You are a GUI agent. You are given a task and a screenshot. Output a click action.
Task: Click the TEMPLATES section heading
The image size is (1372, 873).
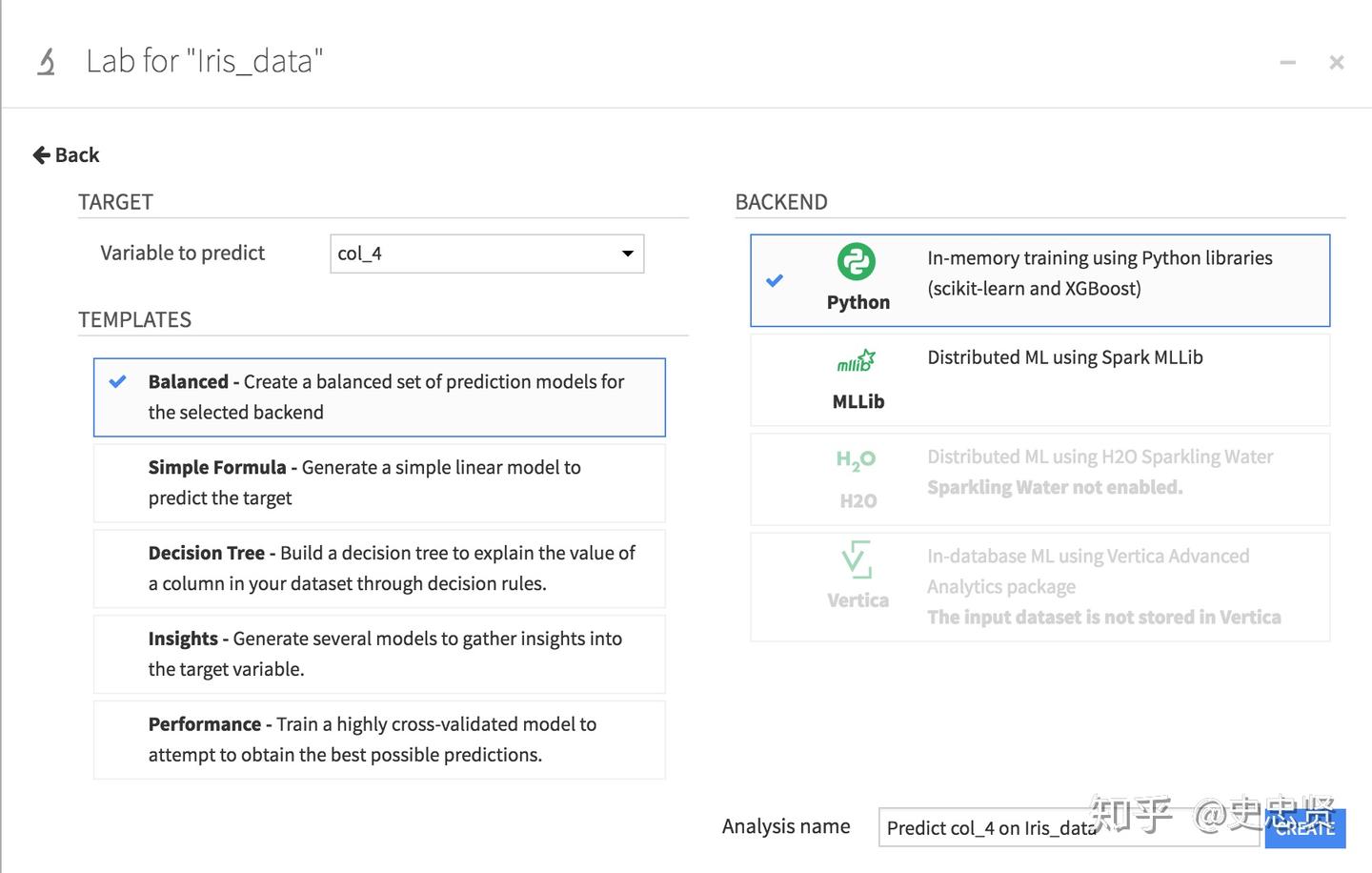pyautogui.click(x=134, y=320)
